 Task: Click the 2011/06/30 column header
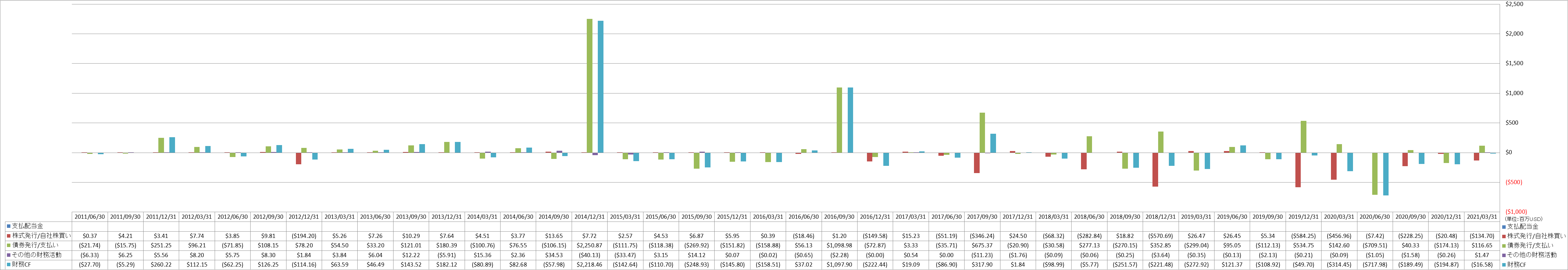point(90,217)
